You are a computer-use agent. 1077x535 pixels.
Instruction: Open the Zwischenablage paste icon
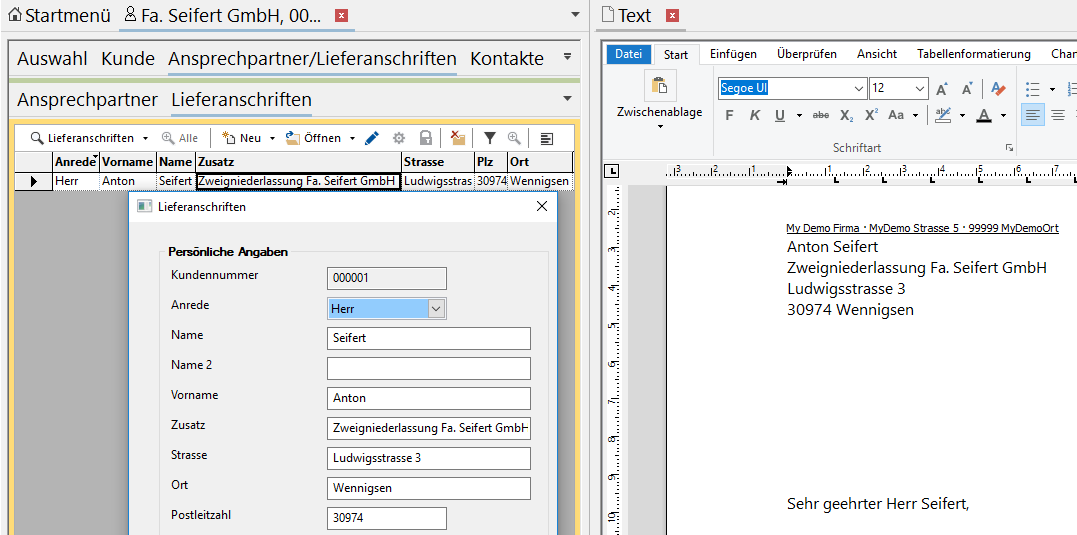659,86
